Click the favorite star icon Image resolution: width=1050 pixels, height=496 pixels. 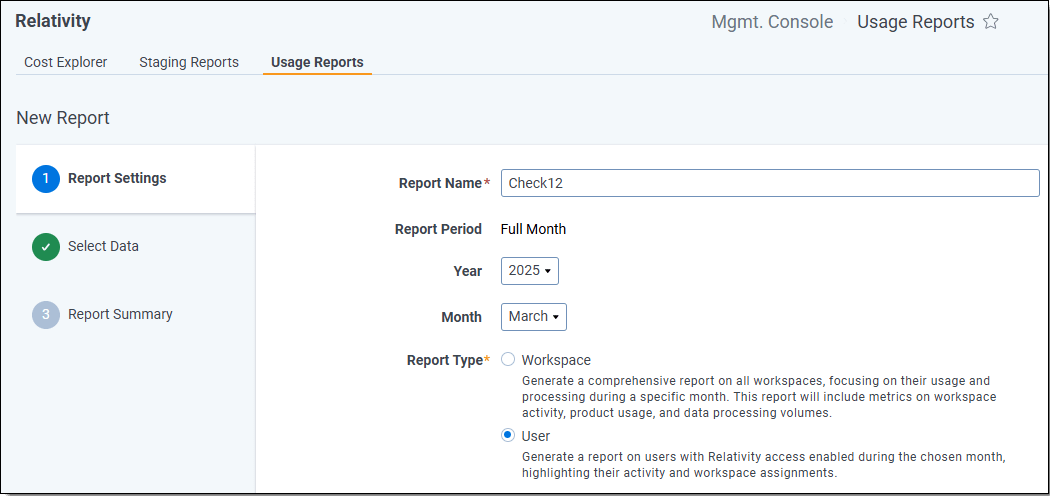pyautogui.click(x=991, y=22)
